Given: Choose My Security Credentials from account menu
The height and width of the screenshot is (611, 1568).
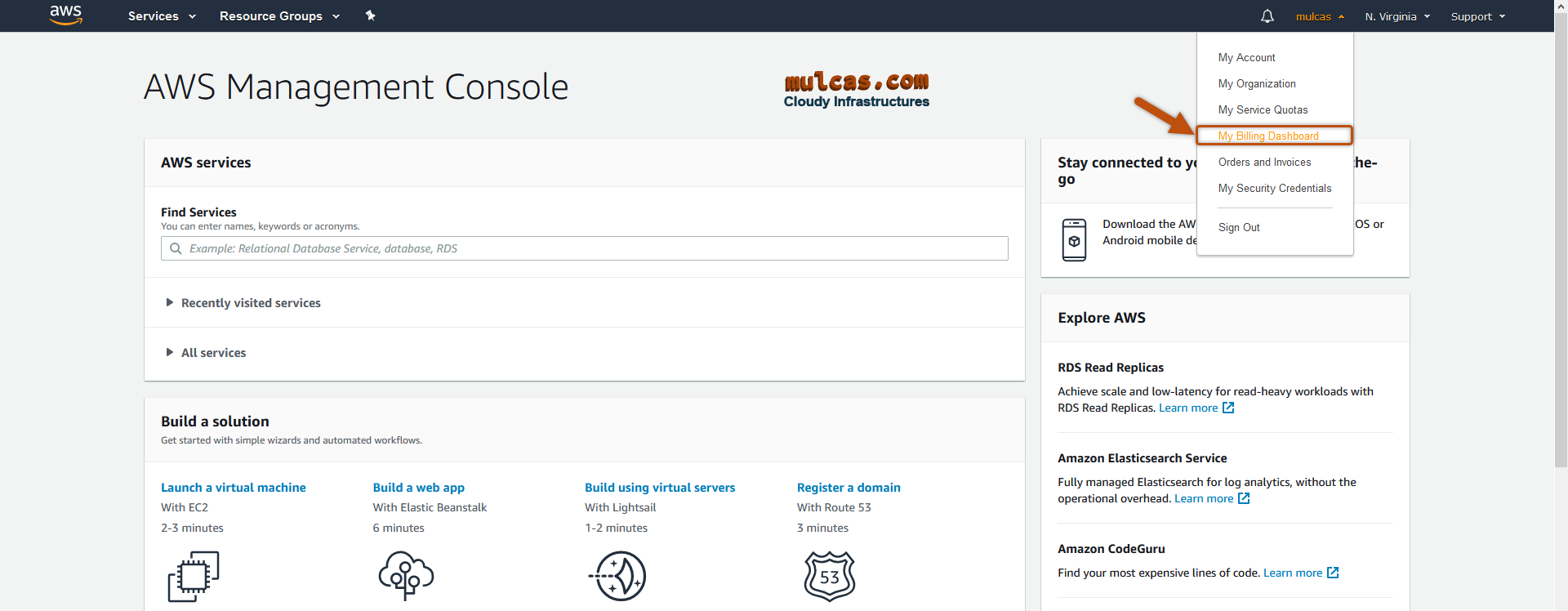Looking at the screenshot, I should [1274, 188].
